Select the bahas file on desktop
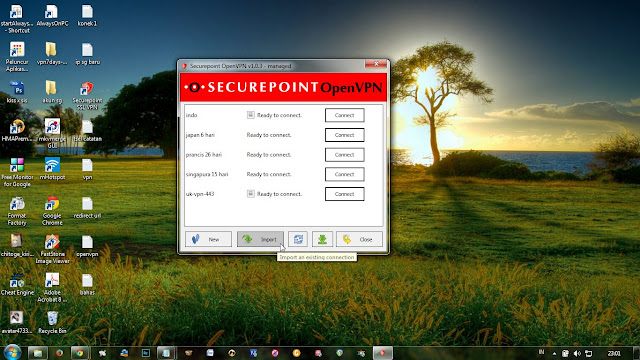 (87, 284)
